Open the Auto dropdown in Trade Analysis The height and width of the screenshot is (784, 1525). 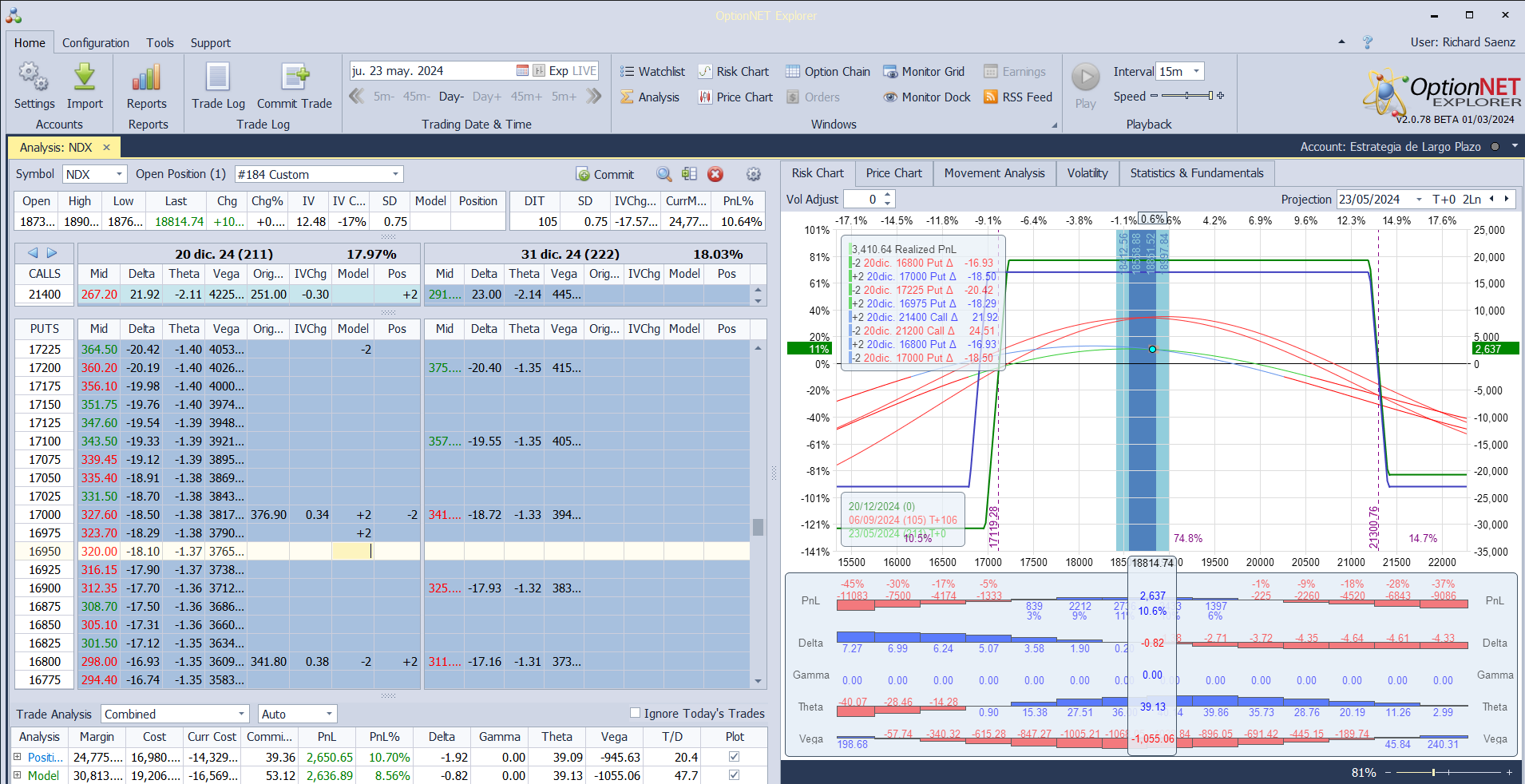(329, 714)
